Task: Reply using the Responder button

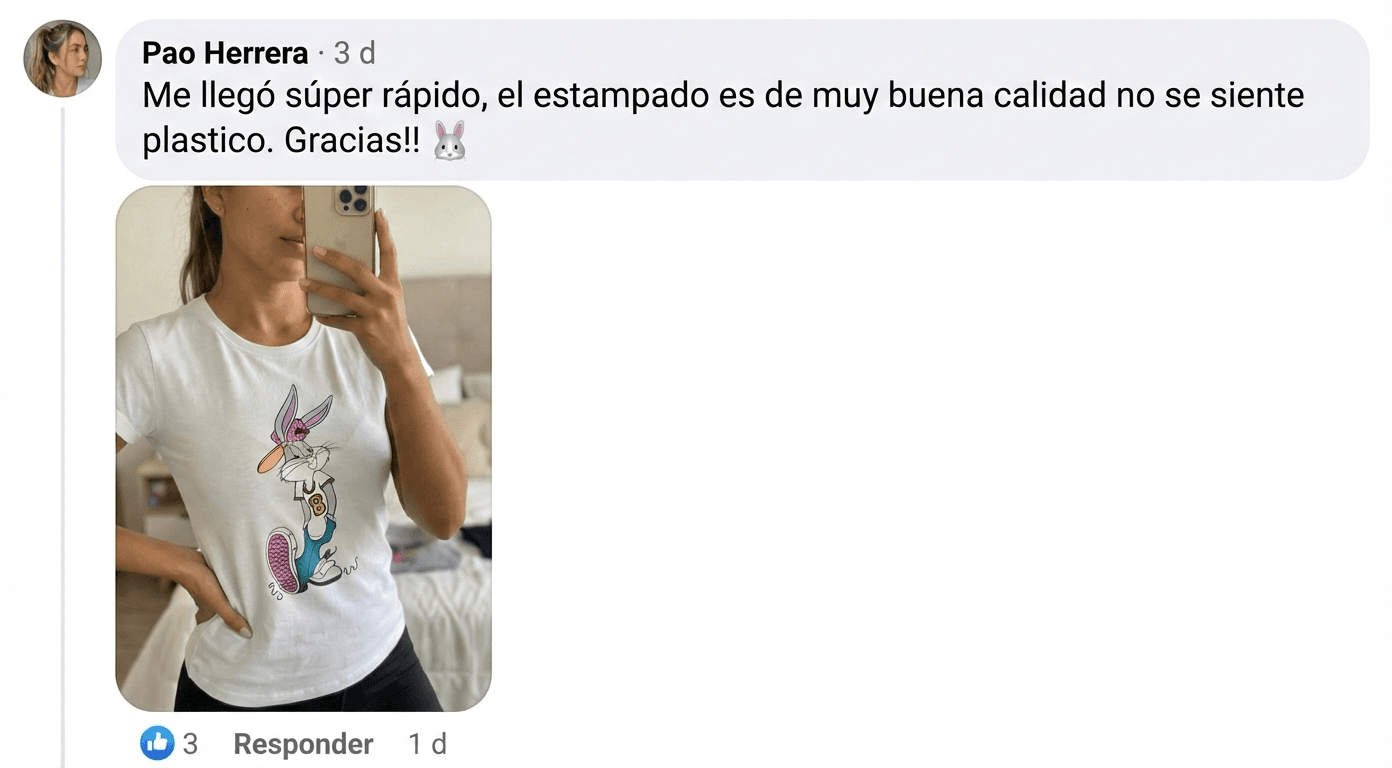Action: tap(303, 744)
